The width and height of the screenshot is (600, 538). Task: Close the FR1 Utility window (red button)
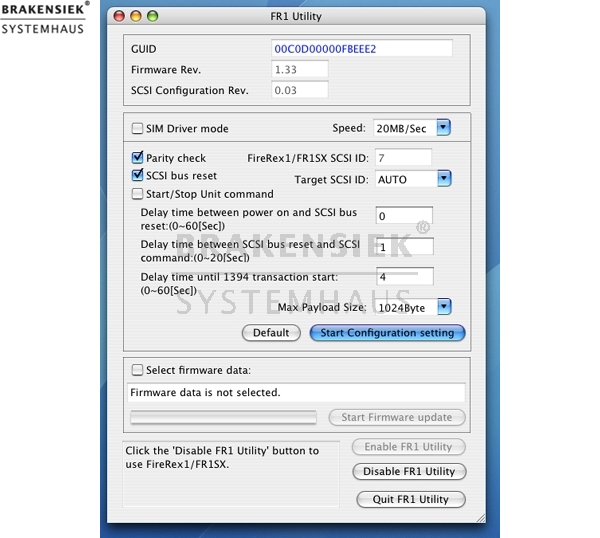(x=119, y=16)
